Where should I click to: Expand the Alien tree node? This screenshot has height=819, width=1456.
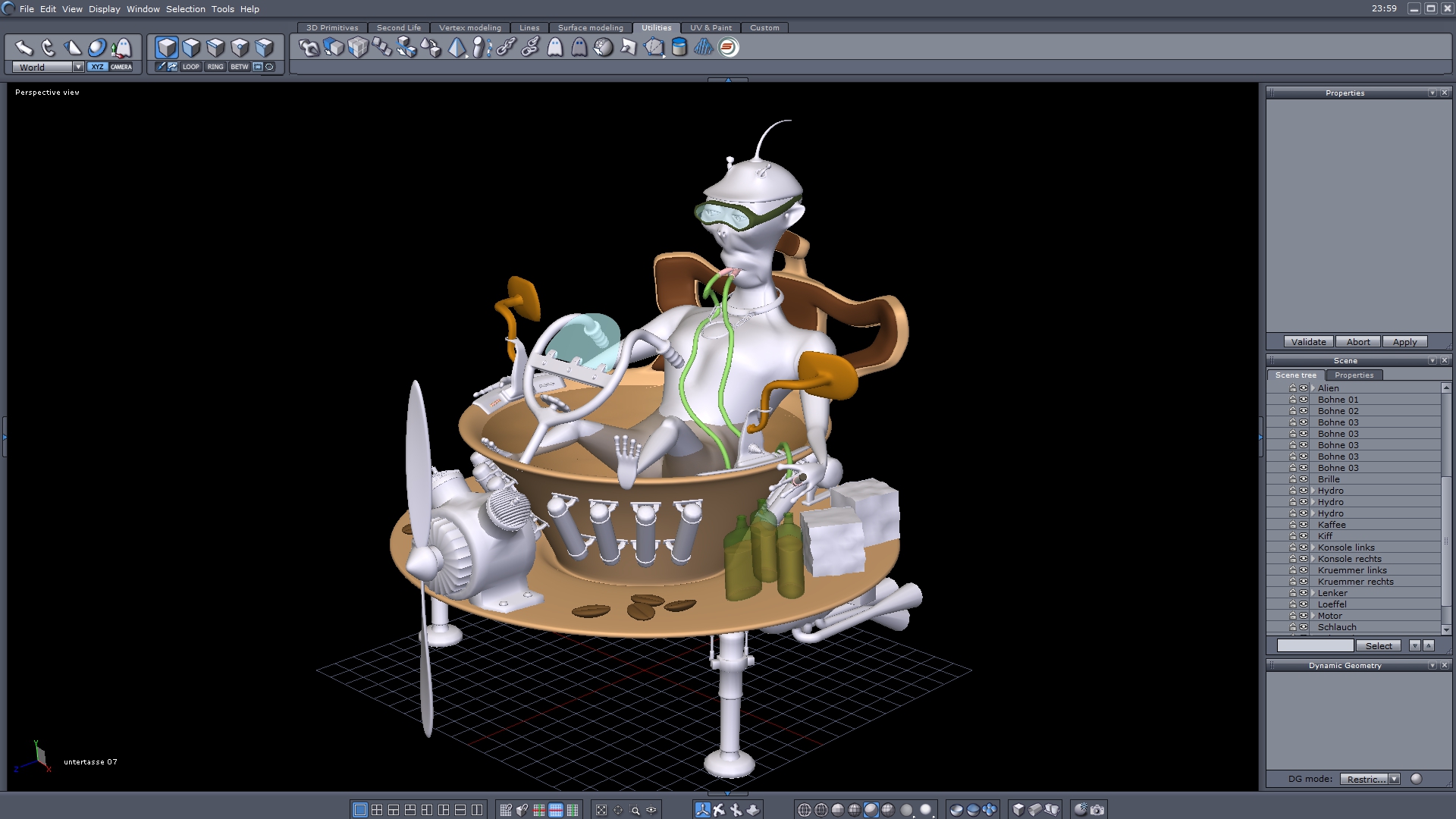[x=1313, y=388]
